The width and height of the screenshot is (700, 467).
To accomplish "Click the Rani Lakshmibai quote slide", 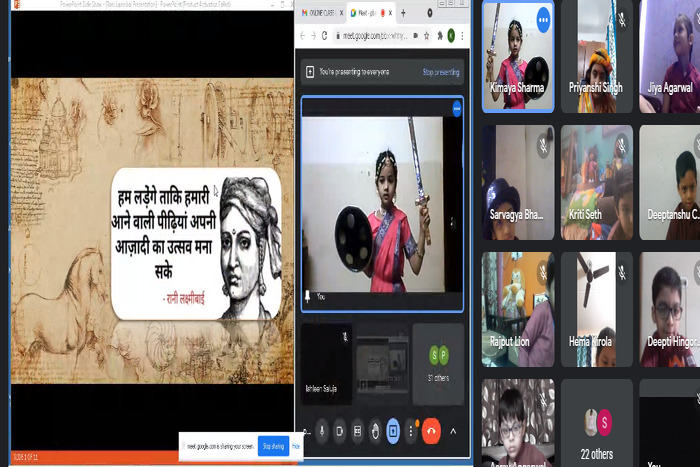I will [196, 244].
